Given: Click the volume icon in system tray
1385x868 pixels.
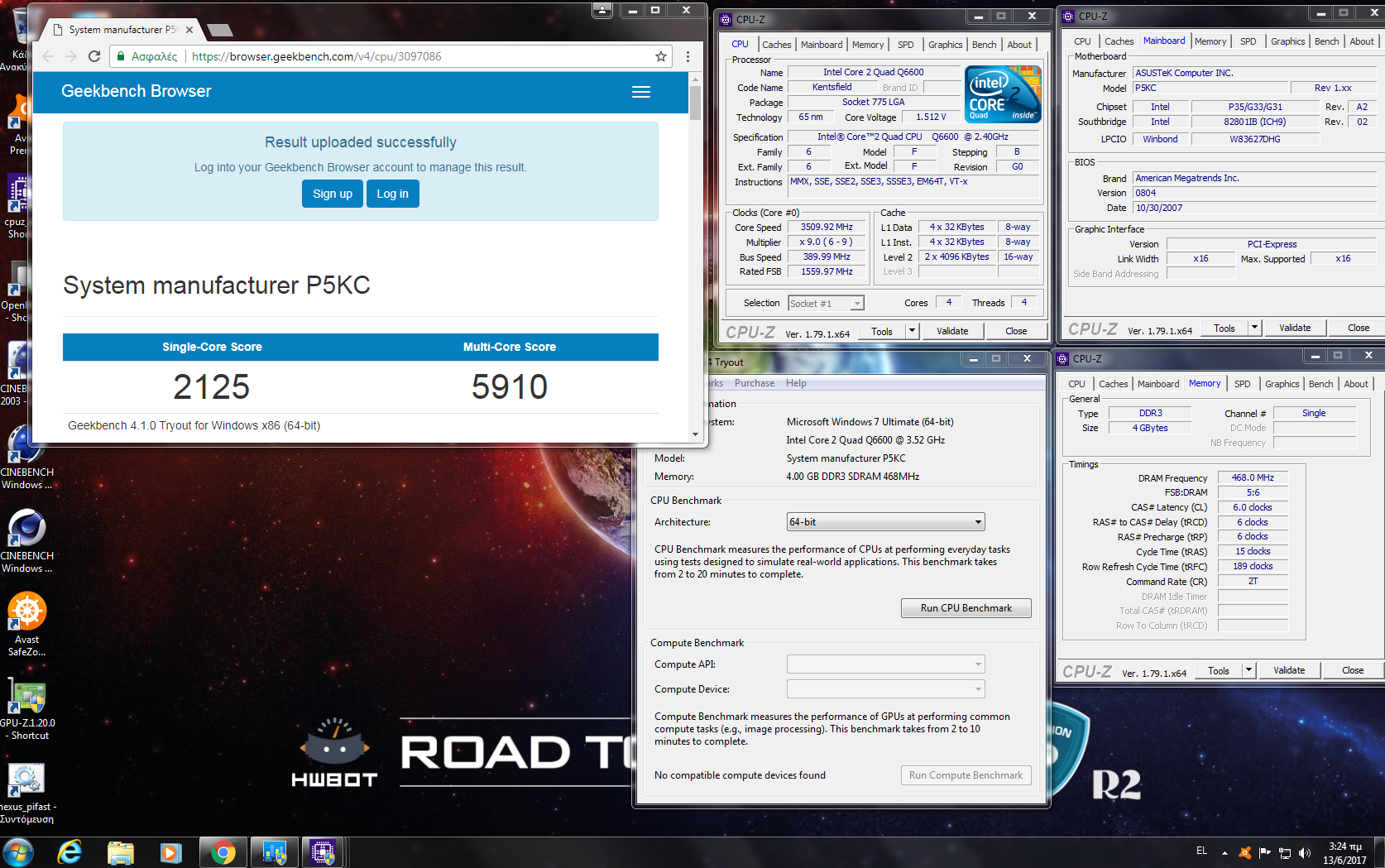Looking at the screenshot, I should pos(1305,852).
